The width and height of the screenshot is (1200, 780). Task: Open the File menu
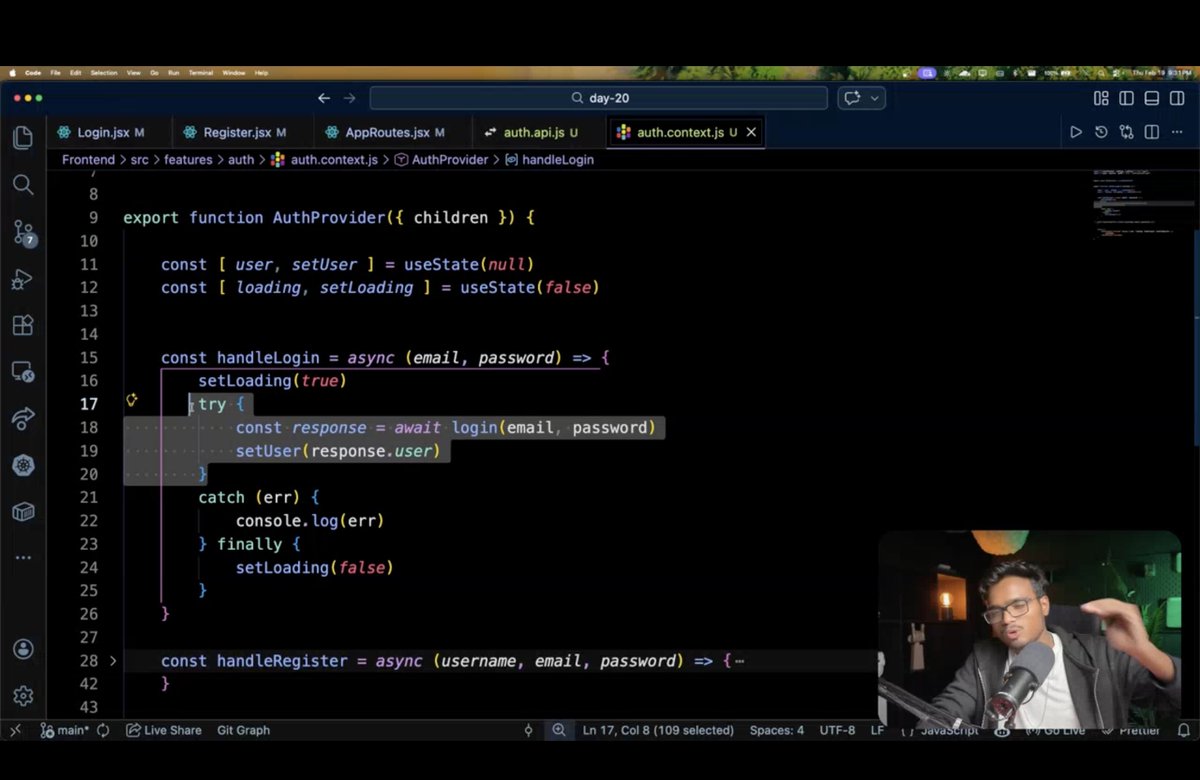pos(56,73)
